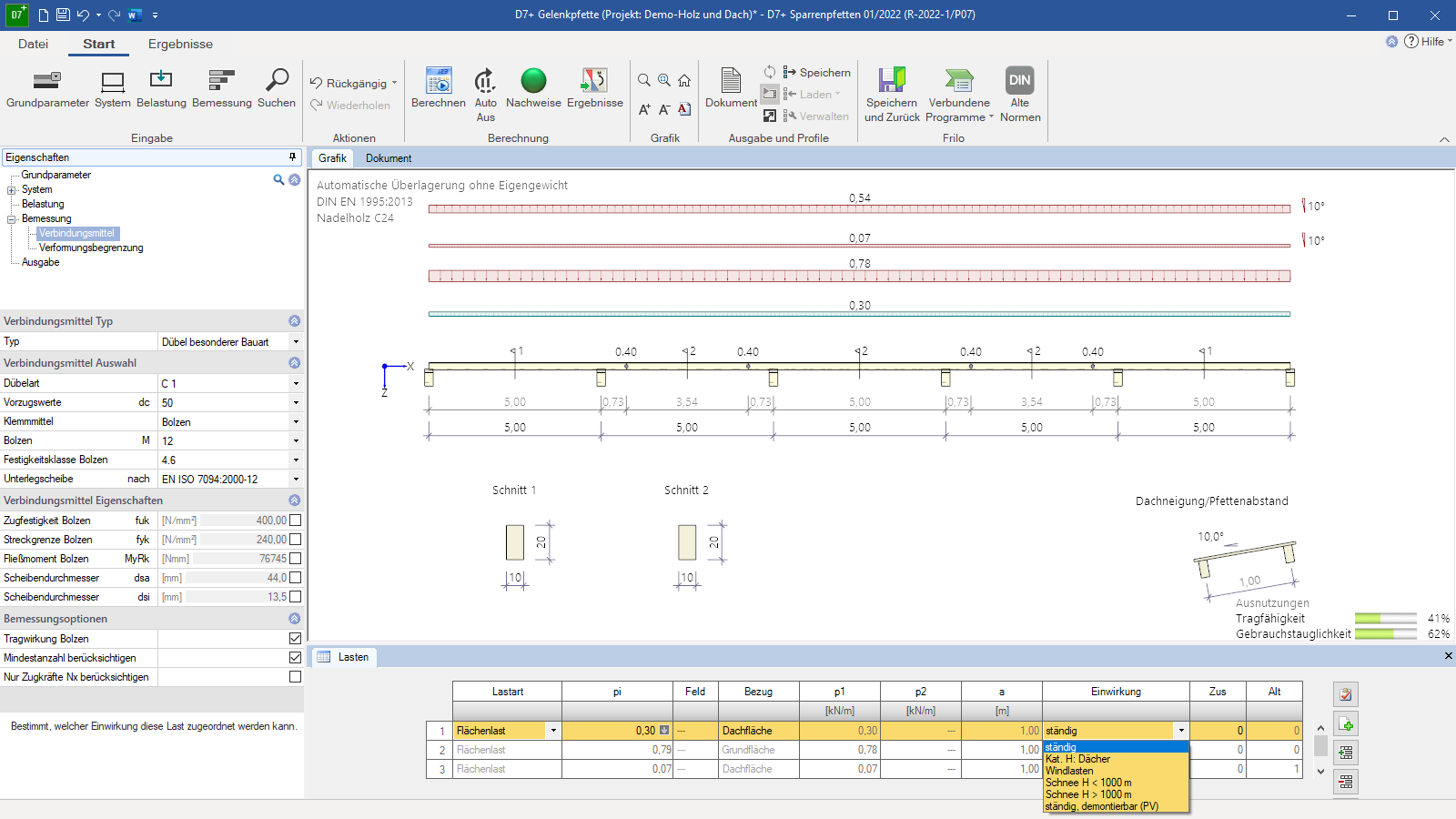Screen dimensions: 1456x819
Task: Select Grundparameter tree item
Action: tap(56, 175)
